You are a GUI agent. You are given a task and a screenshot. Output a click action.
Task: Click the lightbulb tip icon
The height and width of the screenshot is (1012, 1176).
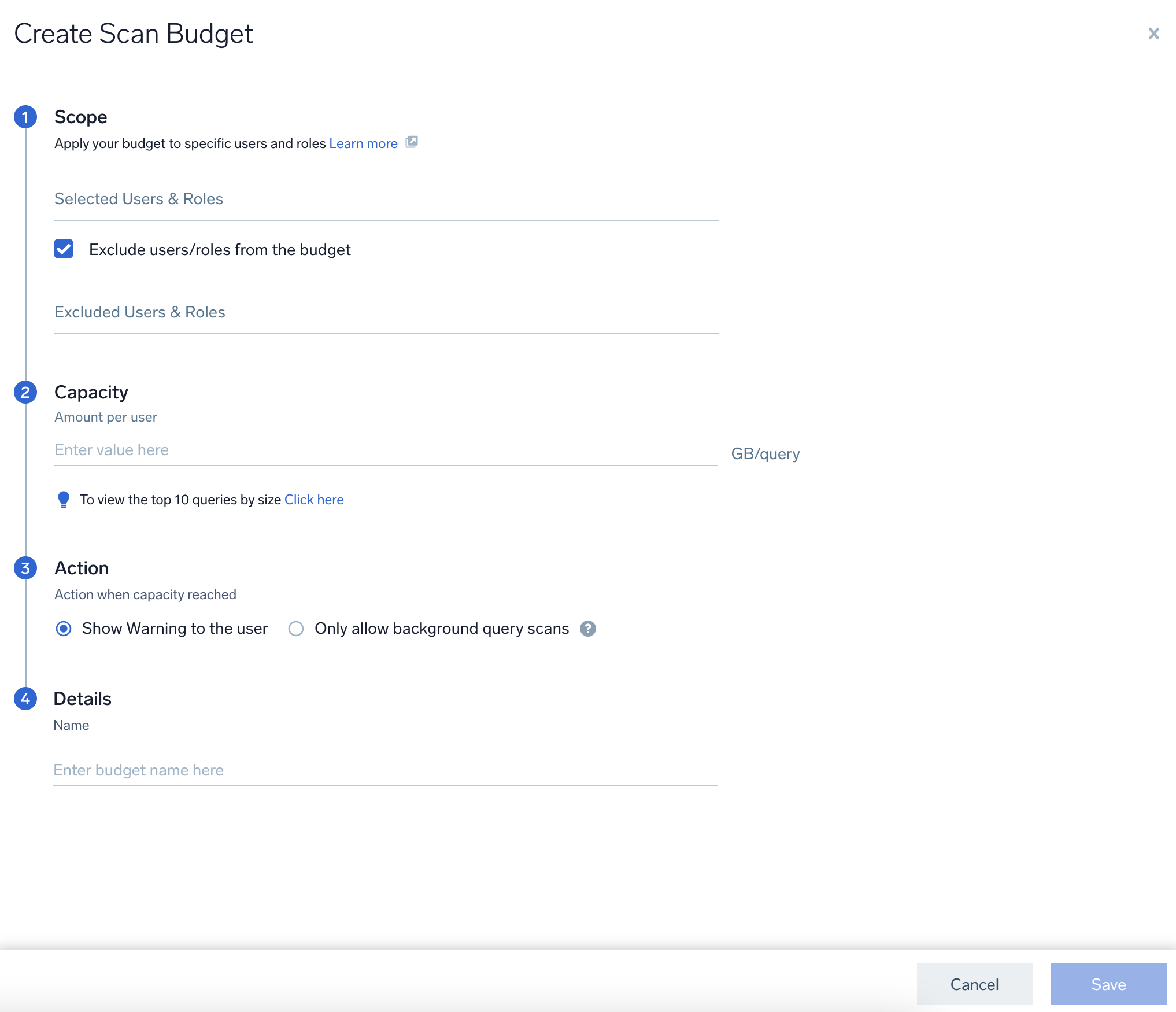(64, 500)
